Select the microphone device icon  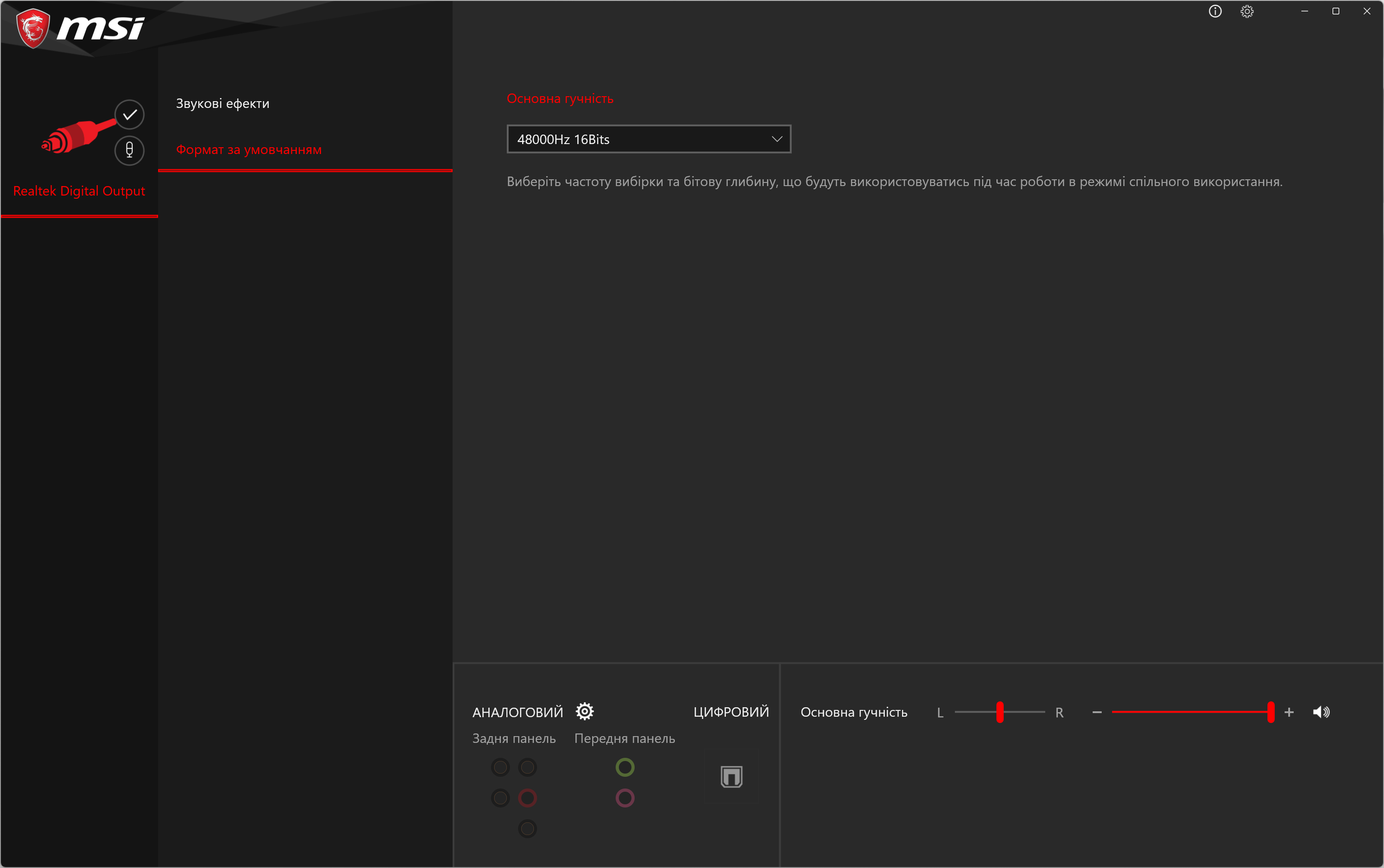coord(129,150)
